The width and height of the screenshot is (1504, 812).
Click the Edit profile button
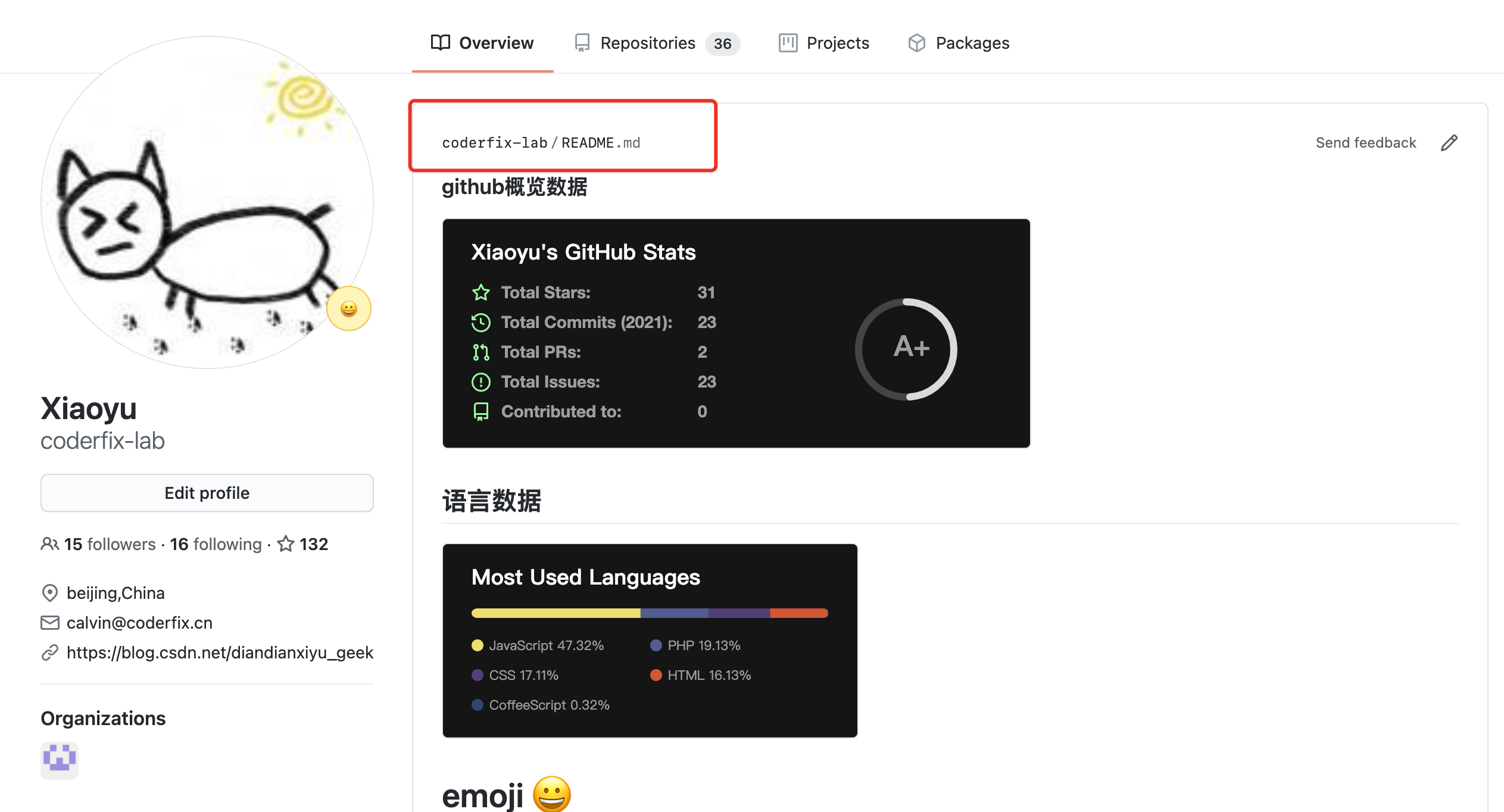tap(207, 492)
